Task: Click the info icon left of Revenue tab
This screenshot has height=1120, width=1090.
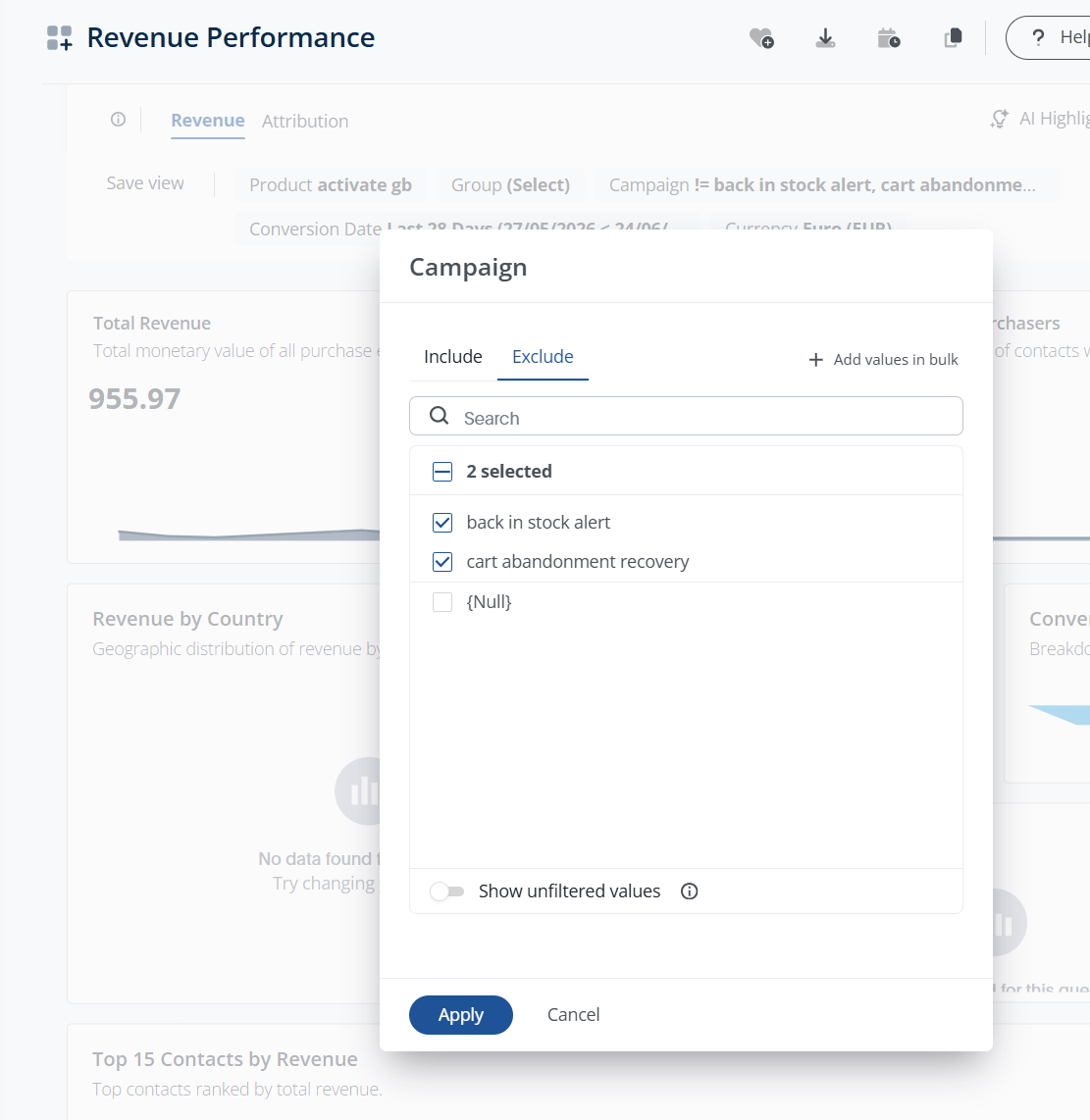Action: click(118, 120)
